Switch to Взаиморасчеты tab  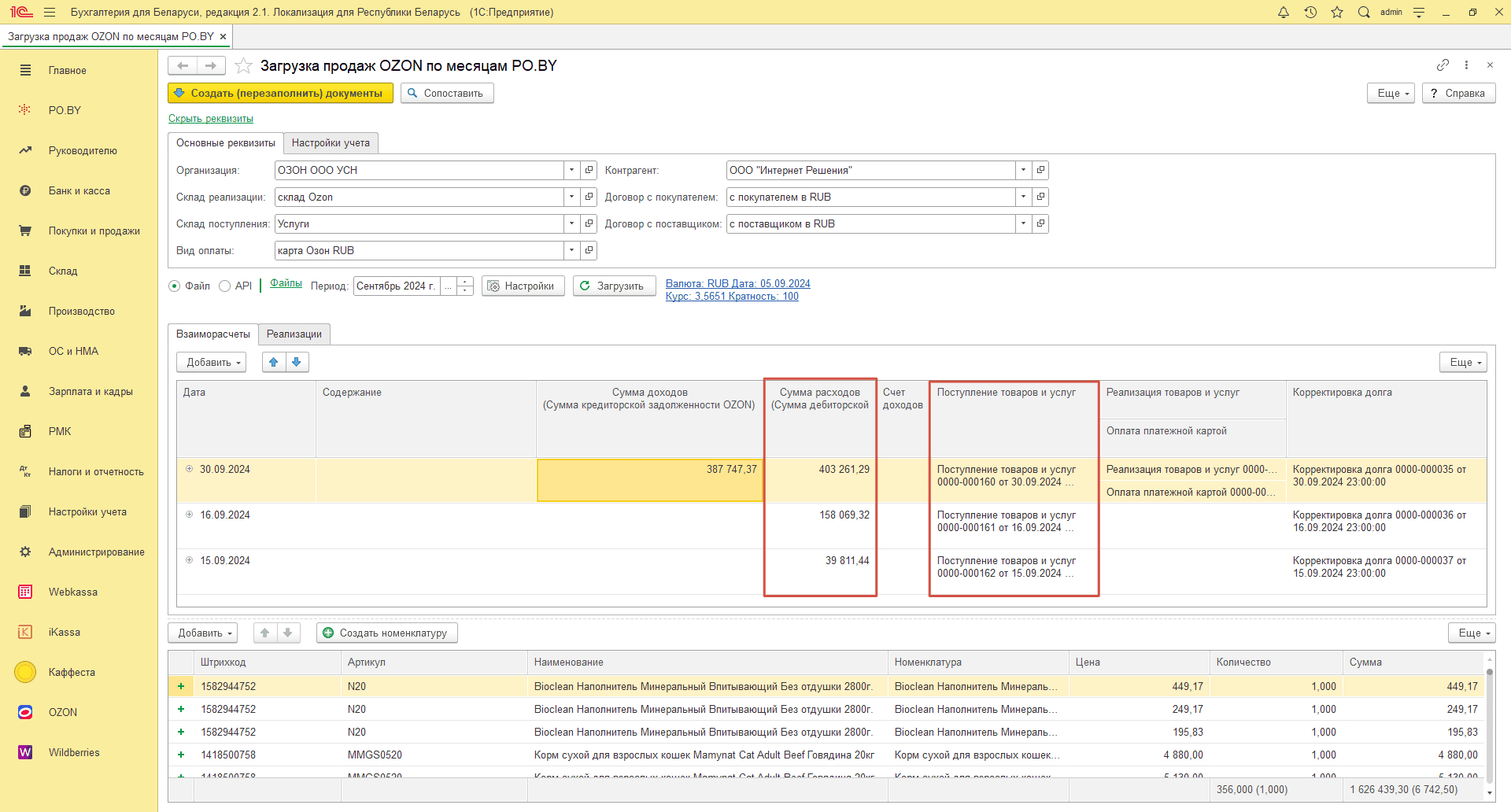pyautogui.click(x=213, y=334)
